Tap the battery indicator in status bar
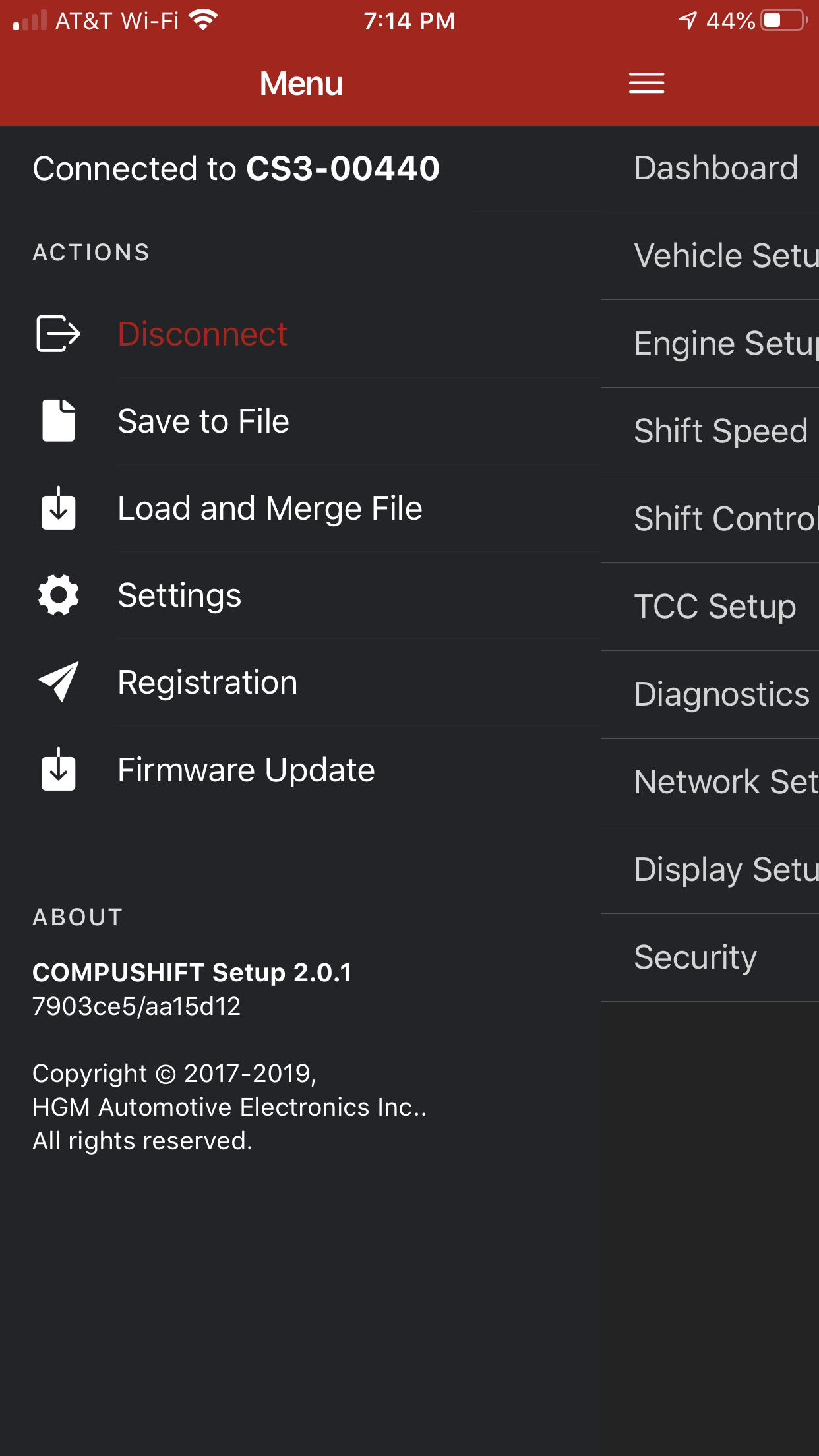Image resolution: width=819 pixels, height=1456 pixels. (x=783, y=20)
